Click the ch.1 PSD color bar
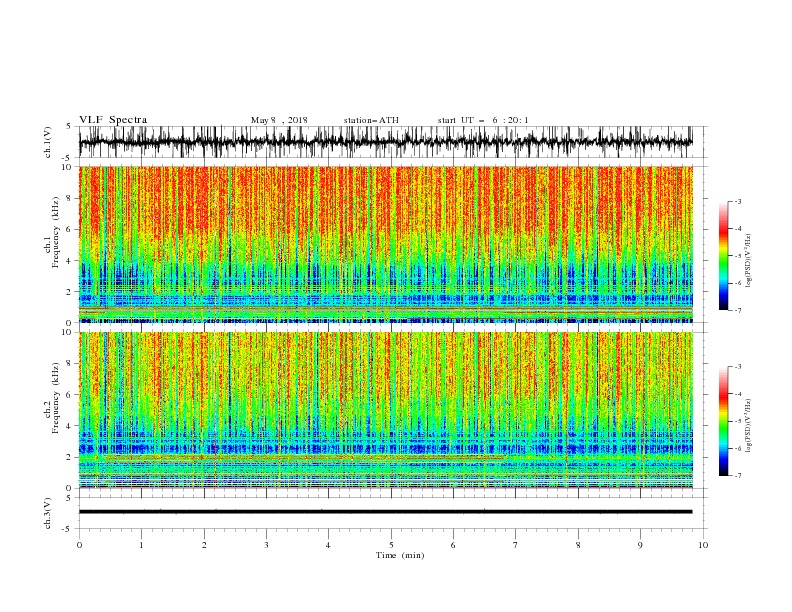Viewport: 792px width, 612px height. [723, 256]
